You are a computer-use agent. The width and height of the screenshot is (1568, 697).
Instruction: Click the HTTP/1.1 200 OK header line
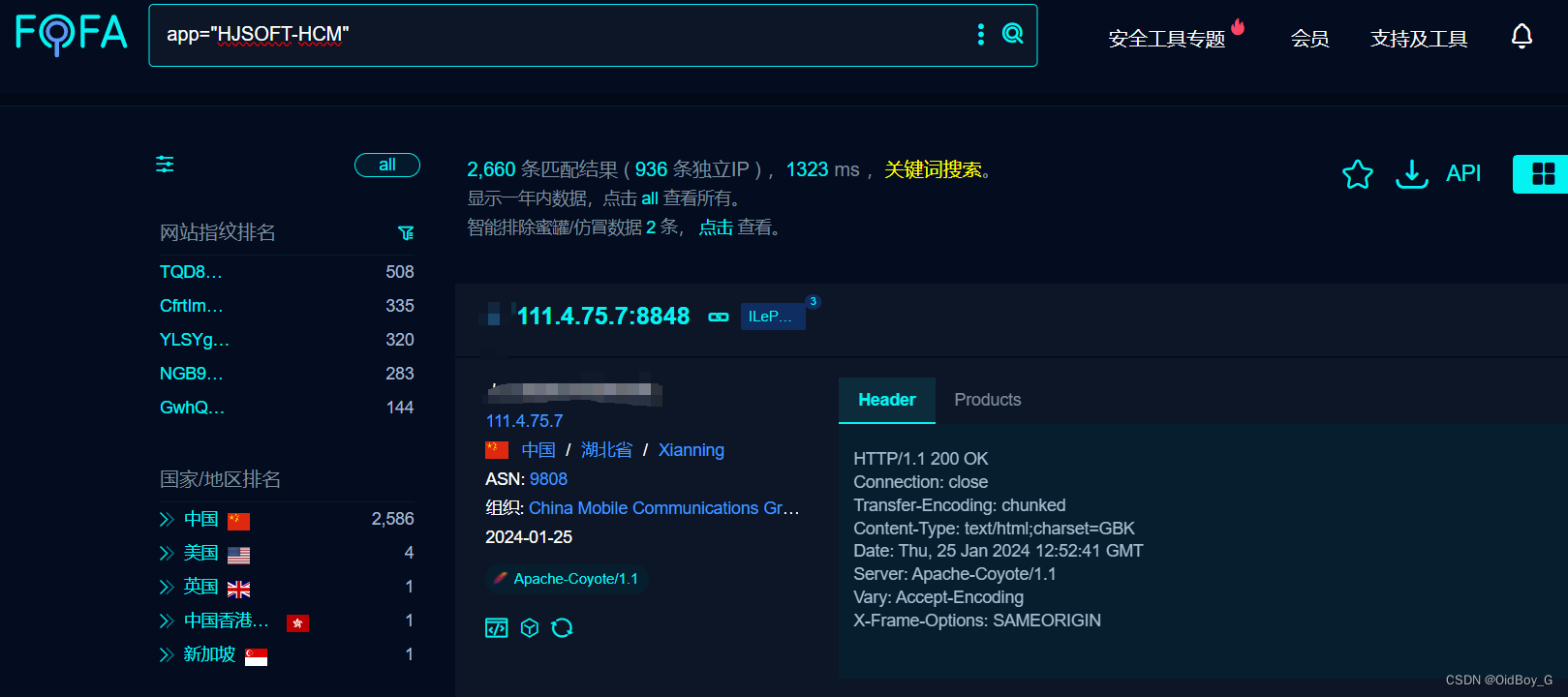pos(921,459)
